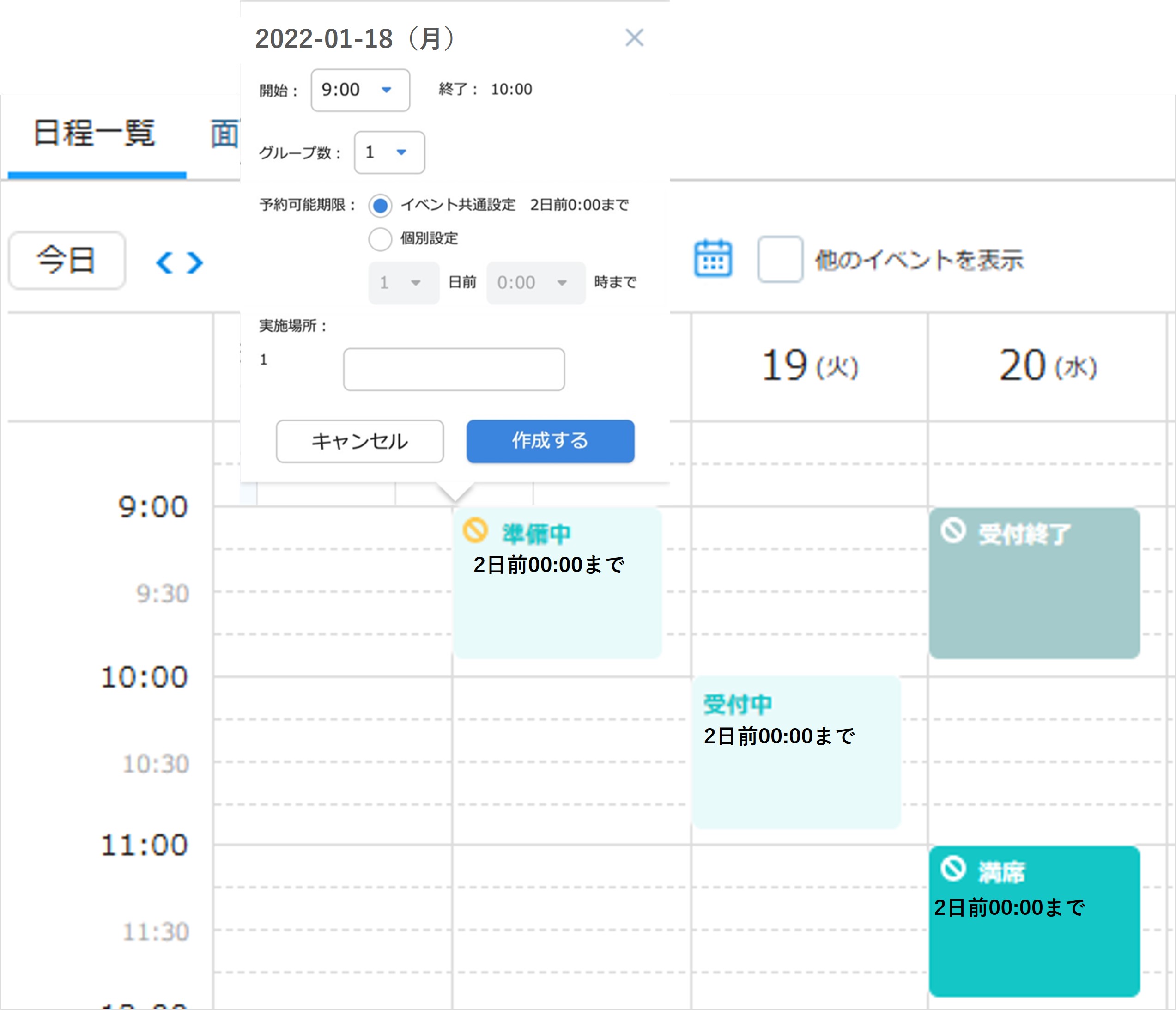Click the キャンセル button
The image size is (1176, 1010).
(x=360, y=441)
